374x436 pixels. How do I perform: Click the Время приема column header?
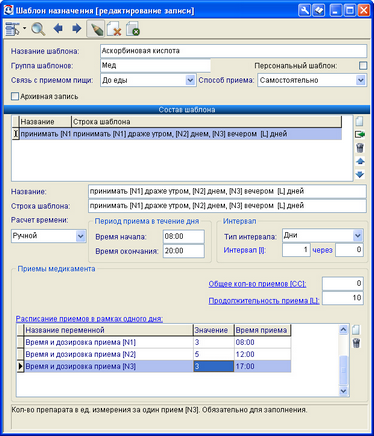coord(262,330)
